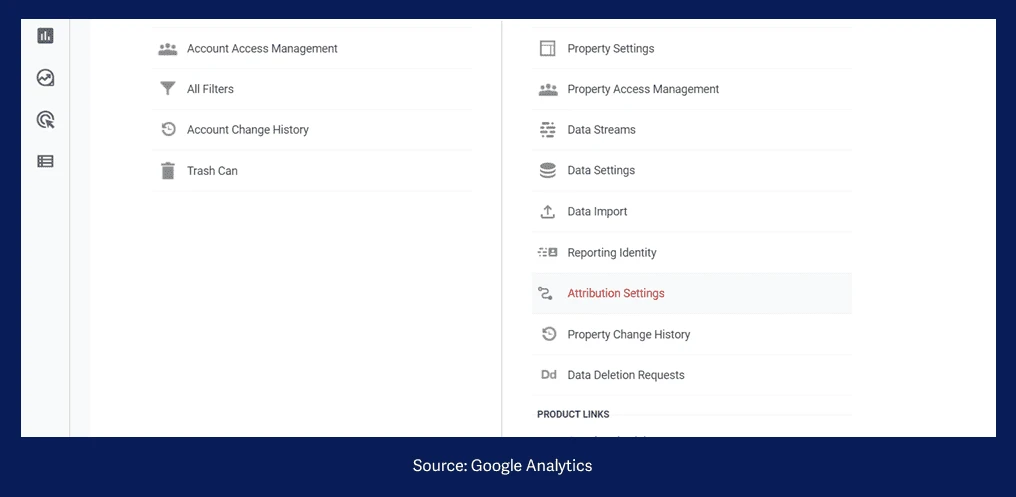Click the Data Streams icon
The image size is (1016, 497).
click(547, 130)
